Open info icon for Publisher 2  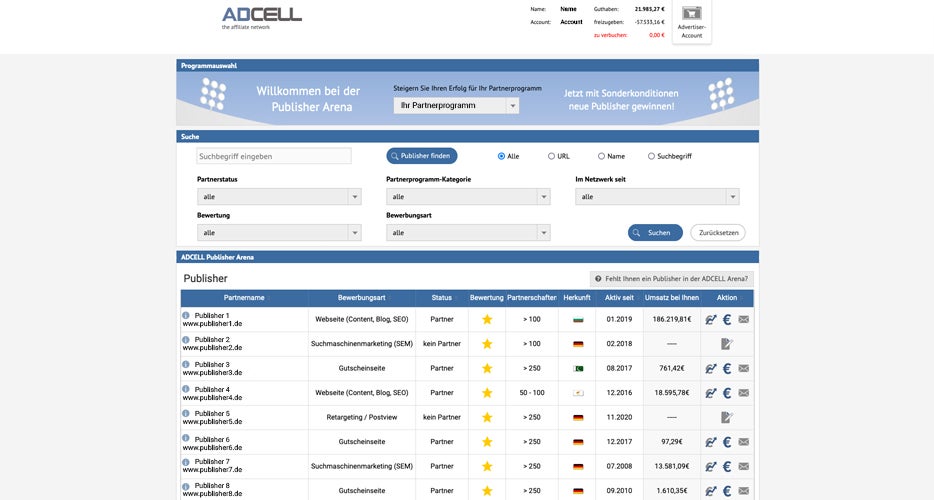(186, 339)
